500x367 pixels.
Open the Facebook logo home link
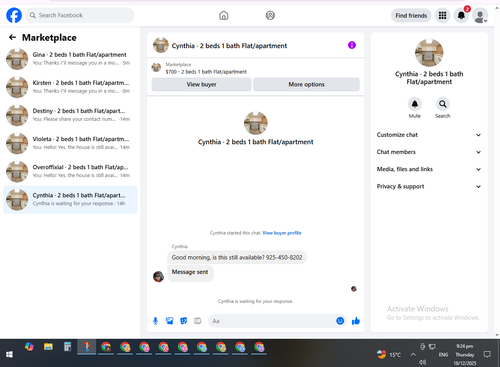[x=14, y=15]
